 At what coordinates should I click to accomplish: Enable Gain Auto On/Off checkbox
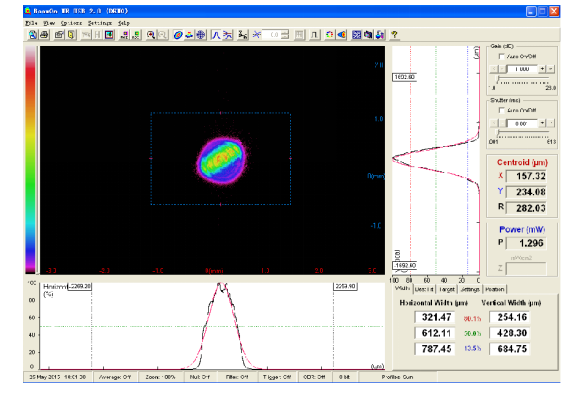click(x=502, y=57)
